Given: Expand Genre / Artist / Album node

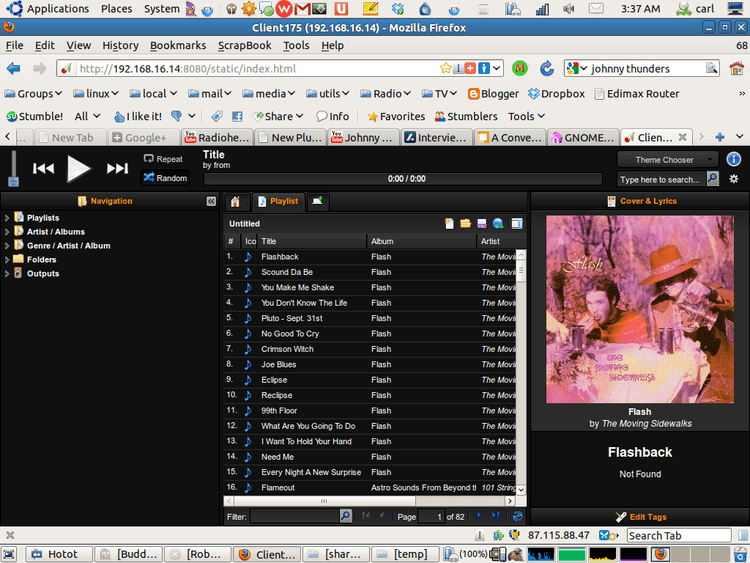Looking at the screenshot, I should pos(7,246).
